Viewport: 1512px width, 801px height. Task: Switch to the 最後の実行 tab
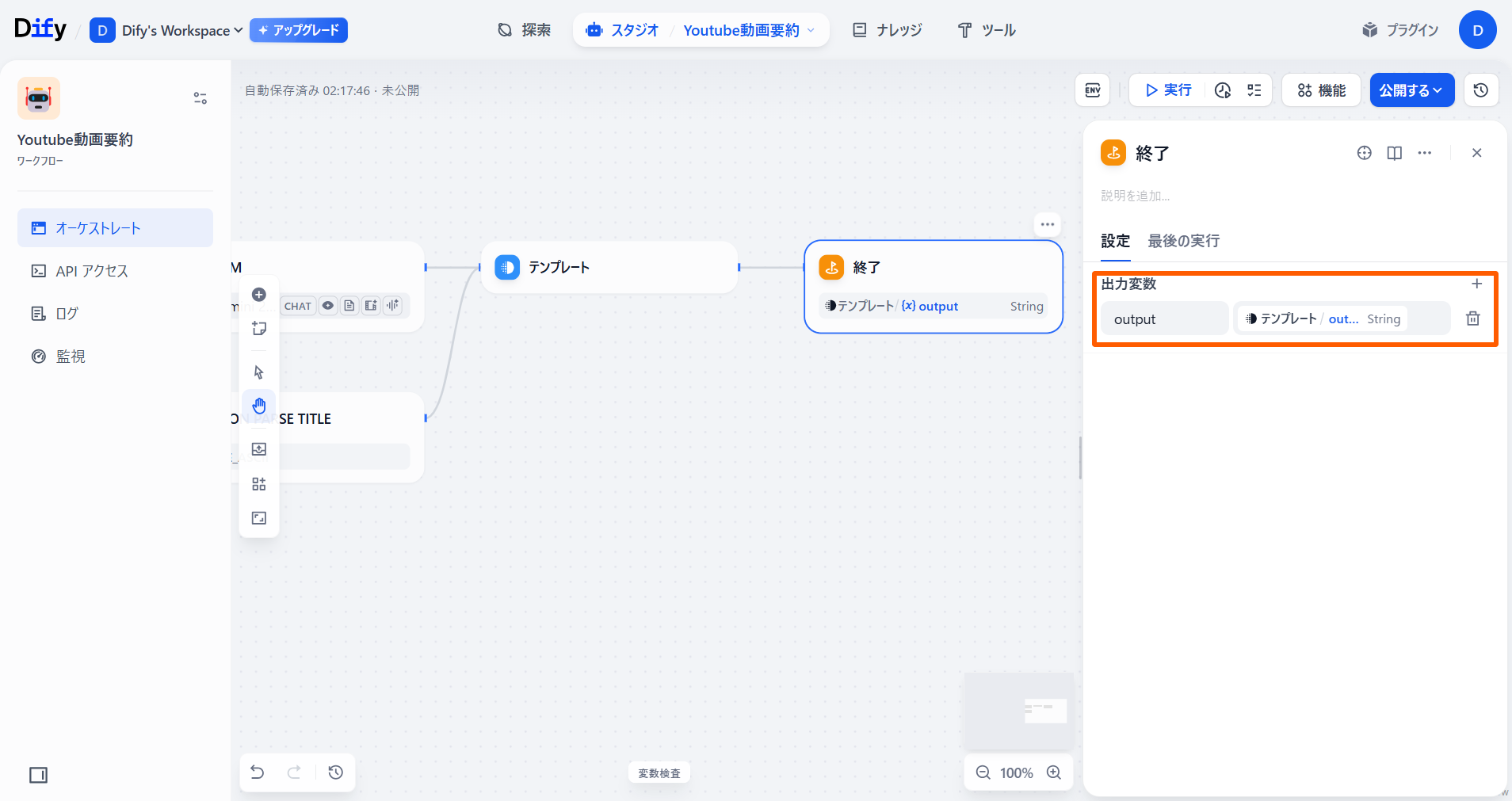pos(1183,241)
